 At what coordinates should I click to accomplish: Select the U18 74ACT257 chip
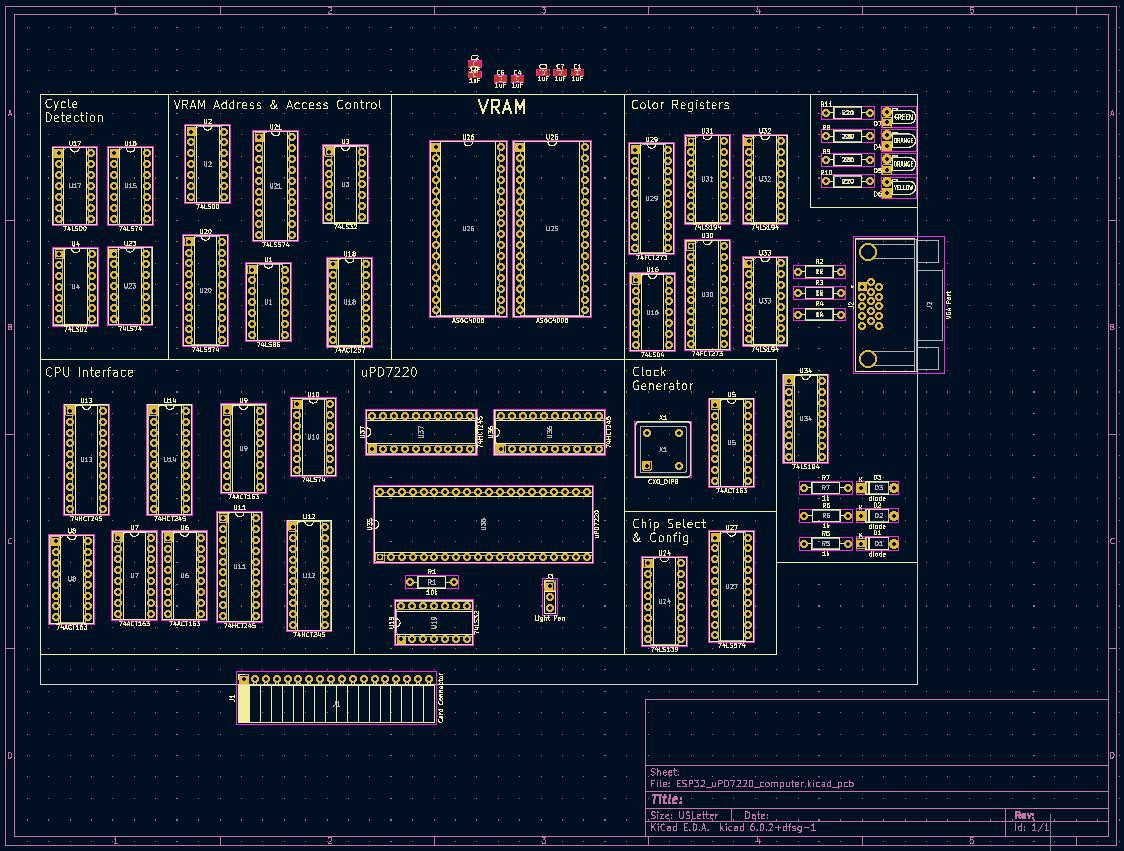click(x=349, y=302)
